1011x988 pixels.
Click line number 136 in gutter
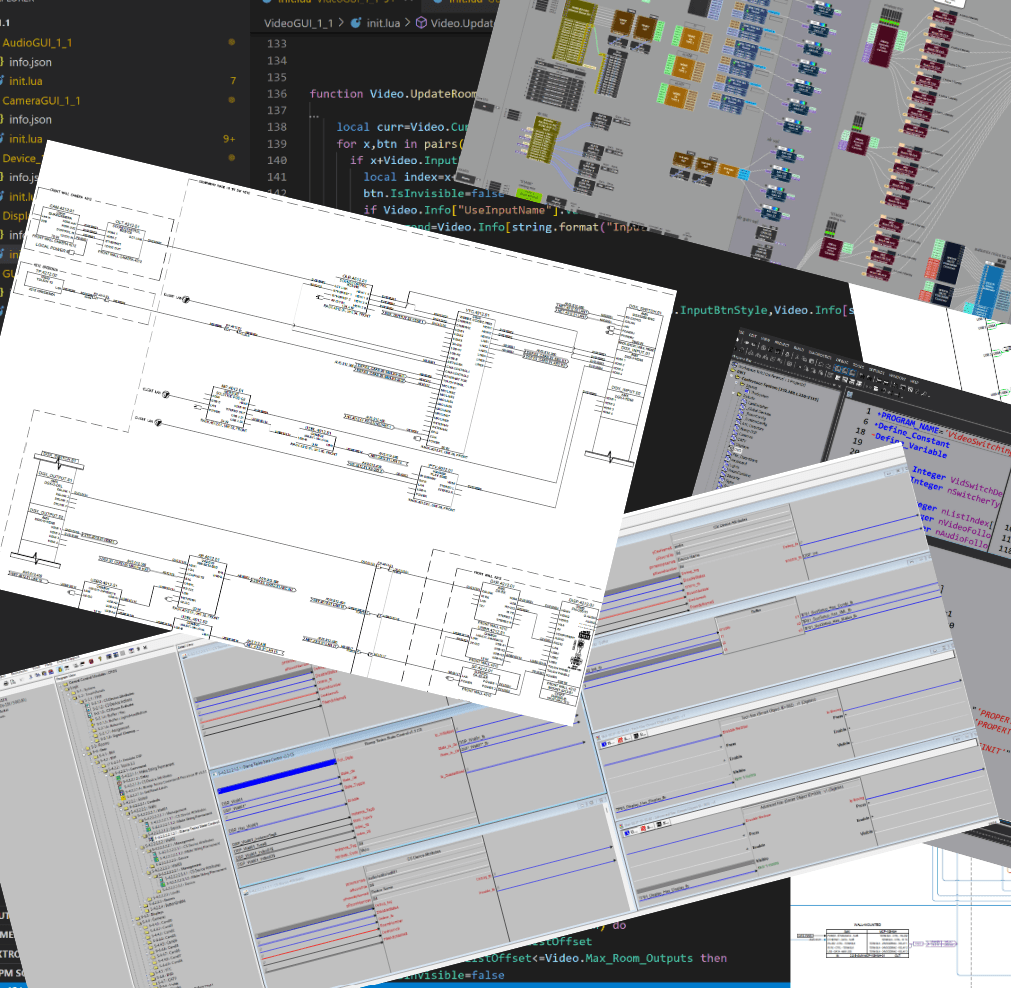[277, 94]
